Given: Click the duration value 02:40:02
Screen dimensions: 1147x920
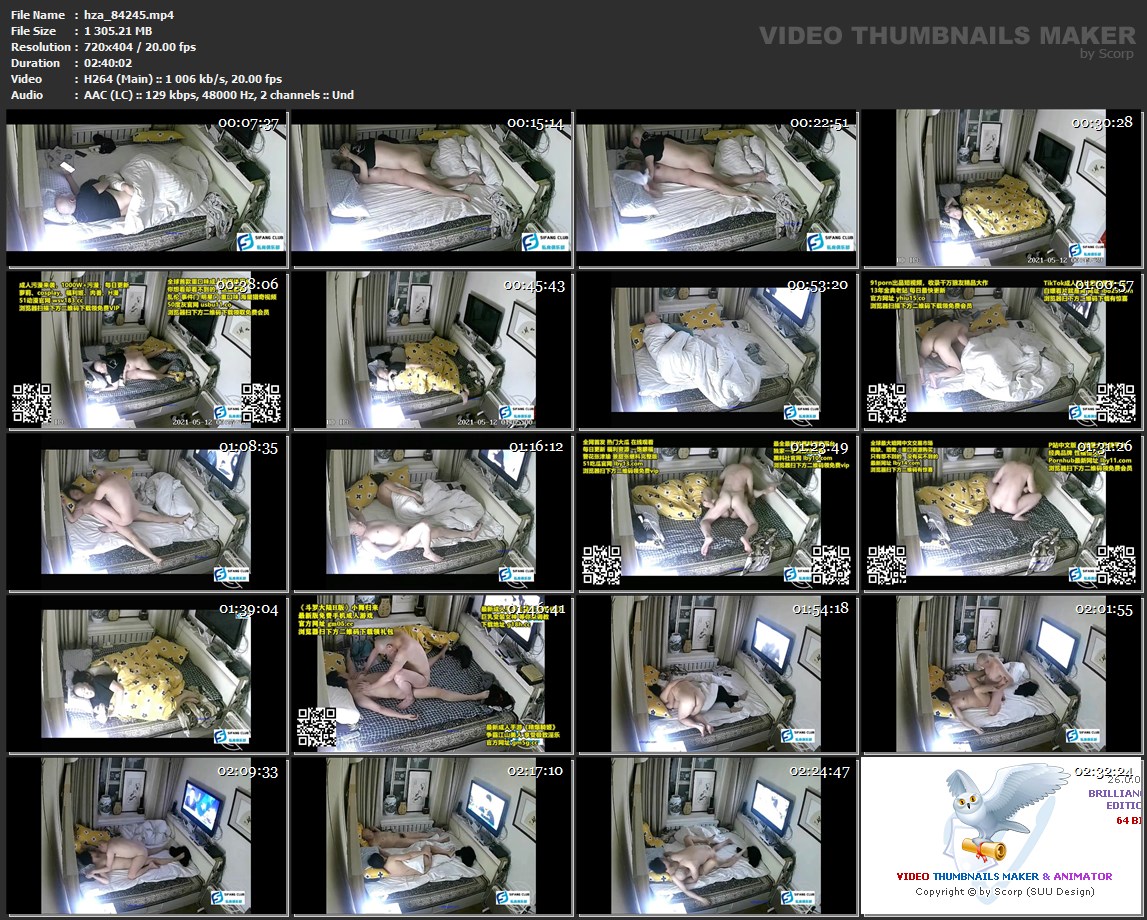Looking at the screenshot, I should coord(108,63).
